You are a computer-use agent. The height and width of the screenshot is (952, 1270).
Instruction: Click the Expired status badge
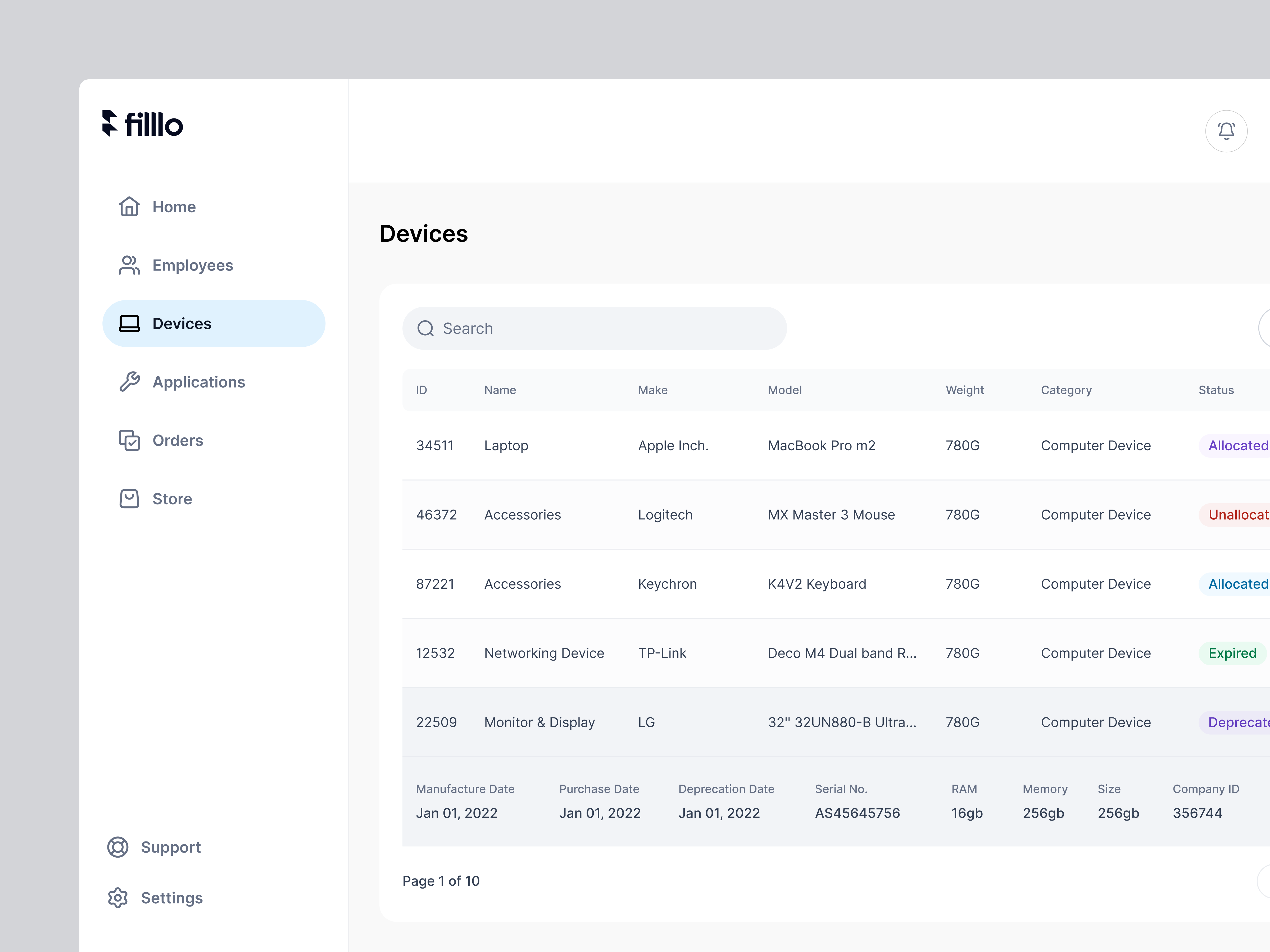coord(1232,653)
